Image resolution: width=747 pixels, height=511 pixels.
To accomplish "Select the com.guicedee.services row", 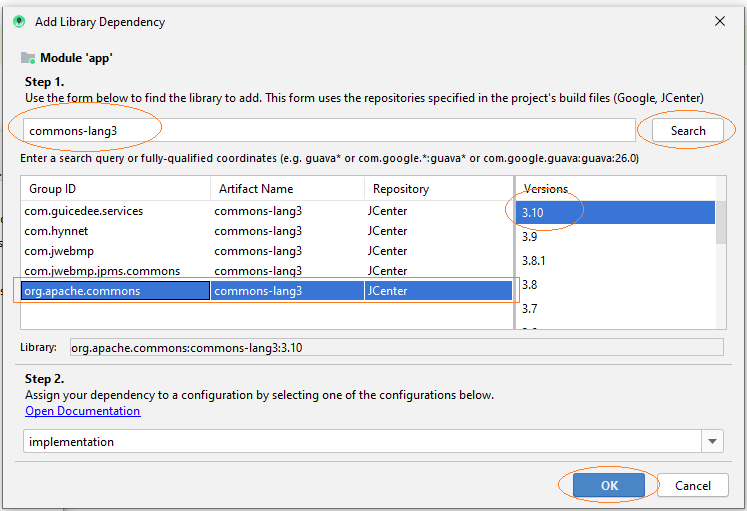I will point(266,211).
